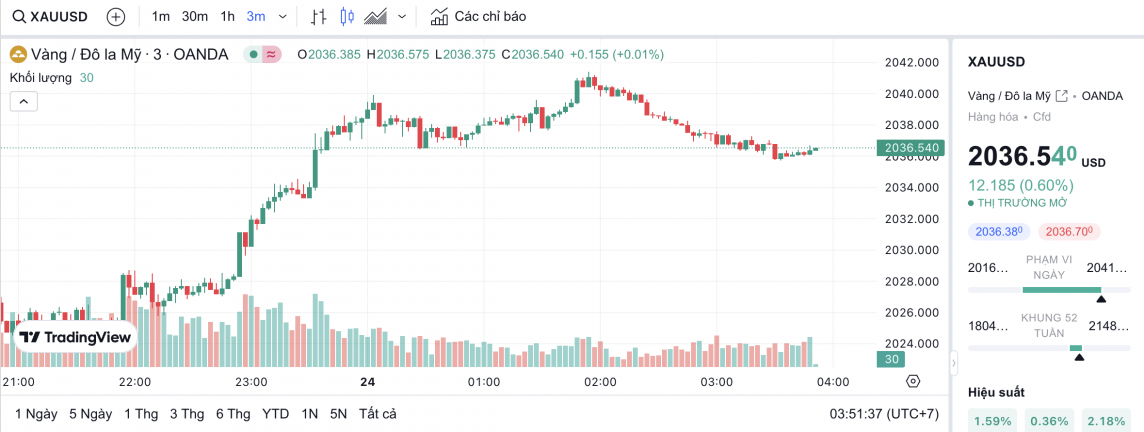Collapse the legend with the chevron button
The height and width of the screenshot is (432, 1144).
tap(24, 101)
